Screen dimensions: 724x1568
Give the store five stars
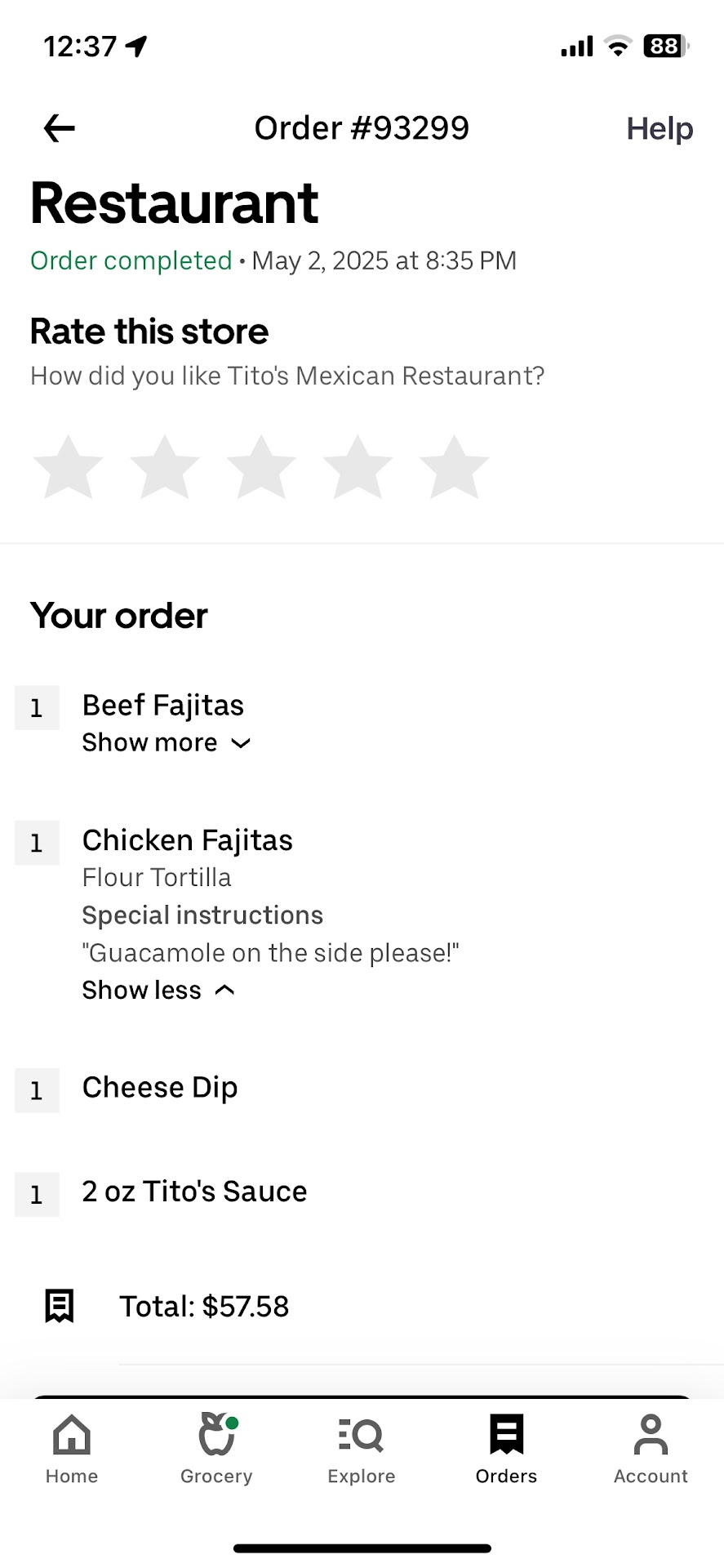pyautogui.click(x=454, y=467)
